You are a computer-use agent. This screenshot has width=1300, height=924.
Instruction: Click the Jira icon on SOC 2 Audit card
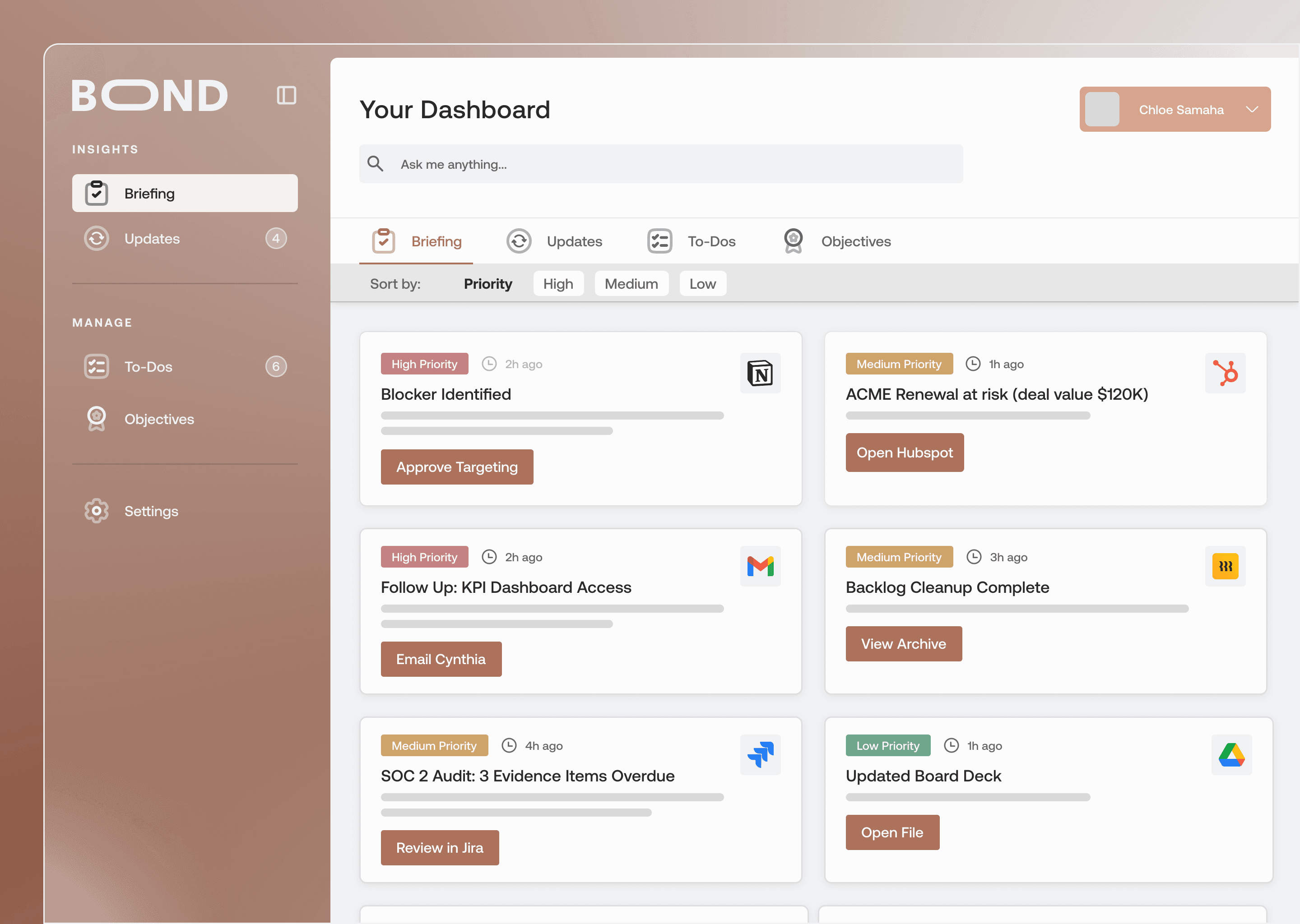[x=761, y=755]
